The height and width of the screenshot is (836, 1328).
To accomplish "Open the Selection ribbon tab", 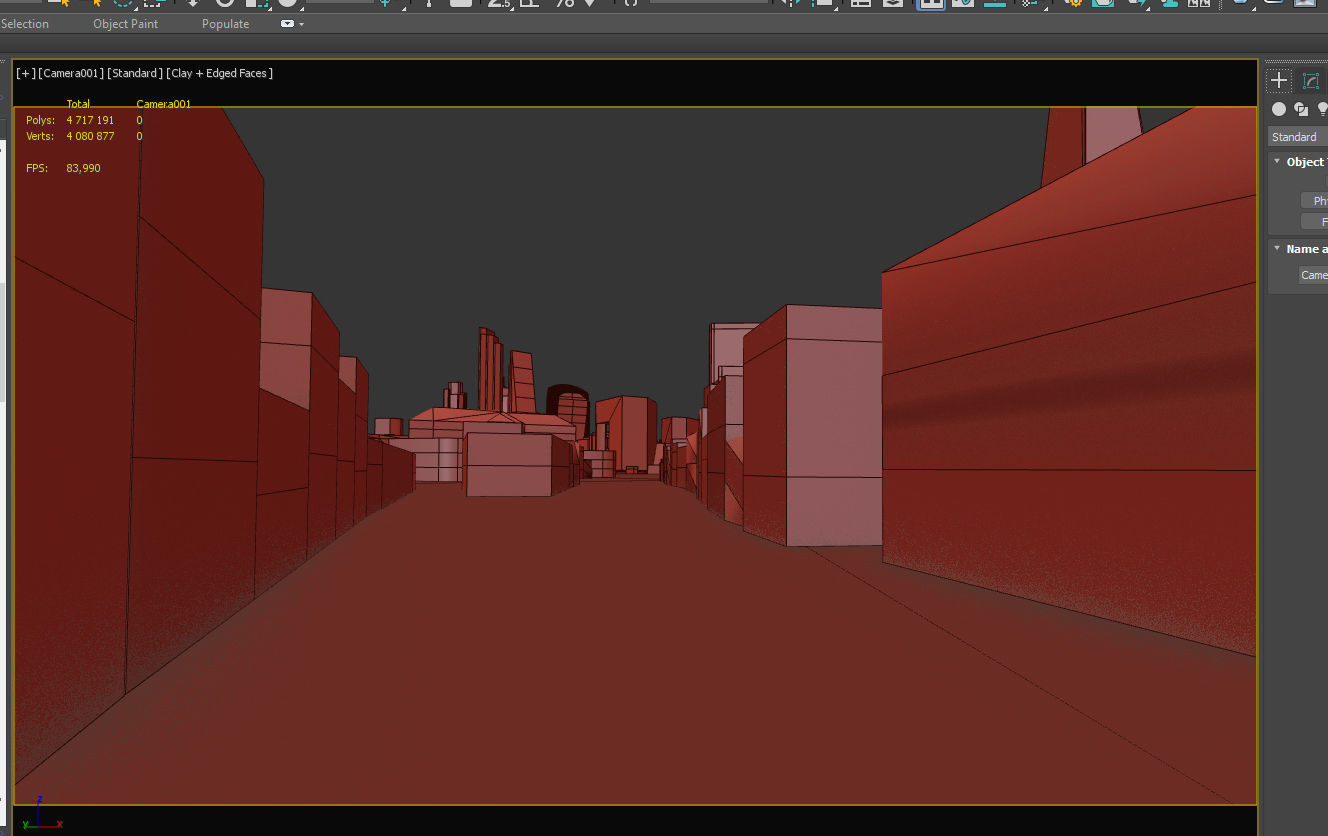I will point(24,24).
